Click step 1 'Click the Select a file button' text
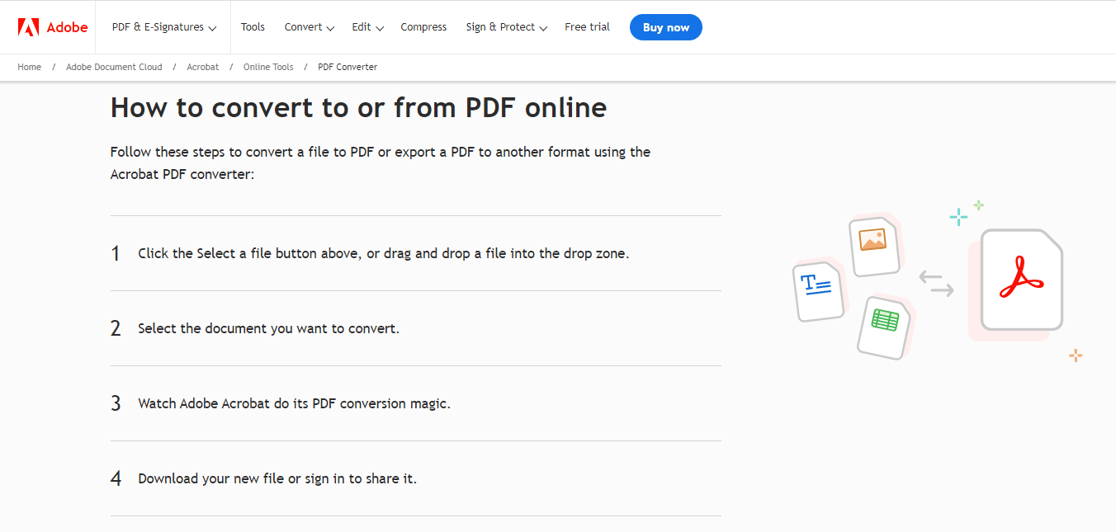This screenshot has width=1116, height=532. click(384, 253)
